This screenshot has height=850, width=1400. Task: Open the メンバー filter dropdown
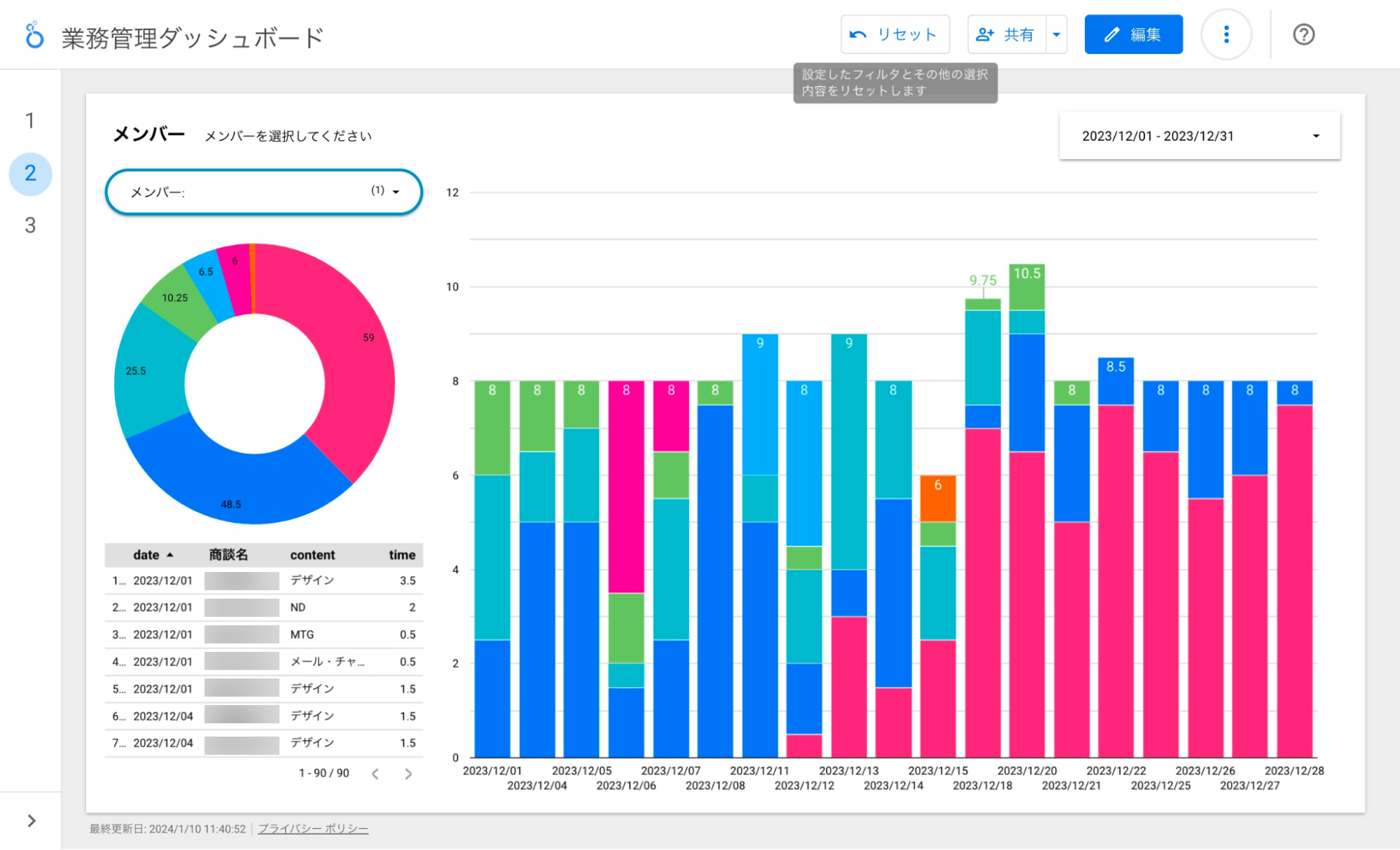pos(264,192)
